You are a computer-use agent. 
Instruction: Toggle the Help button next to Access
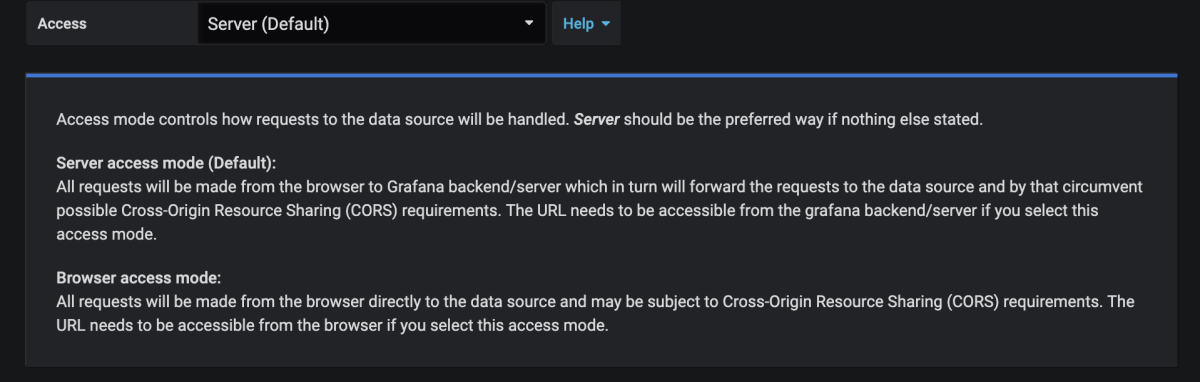click(x=586, y=23)
